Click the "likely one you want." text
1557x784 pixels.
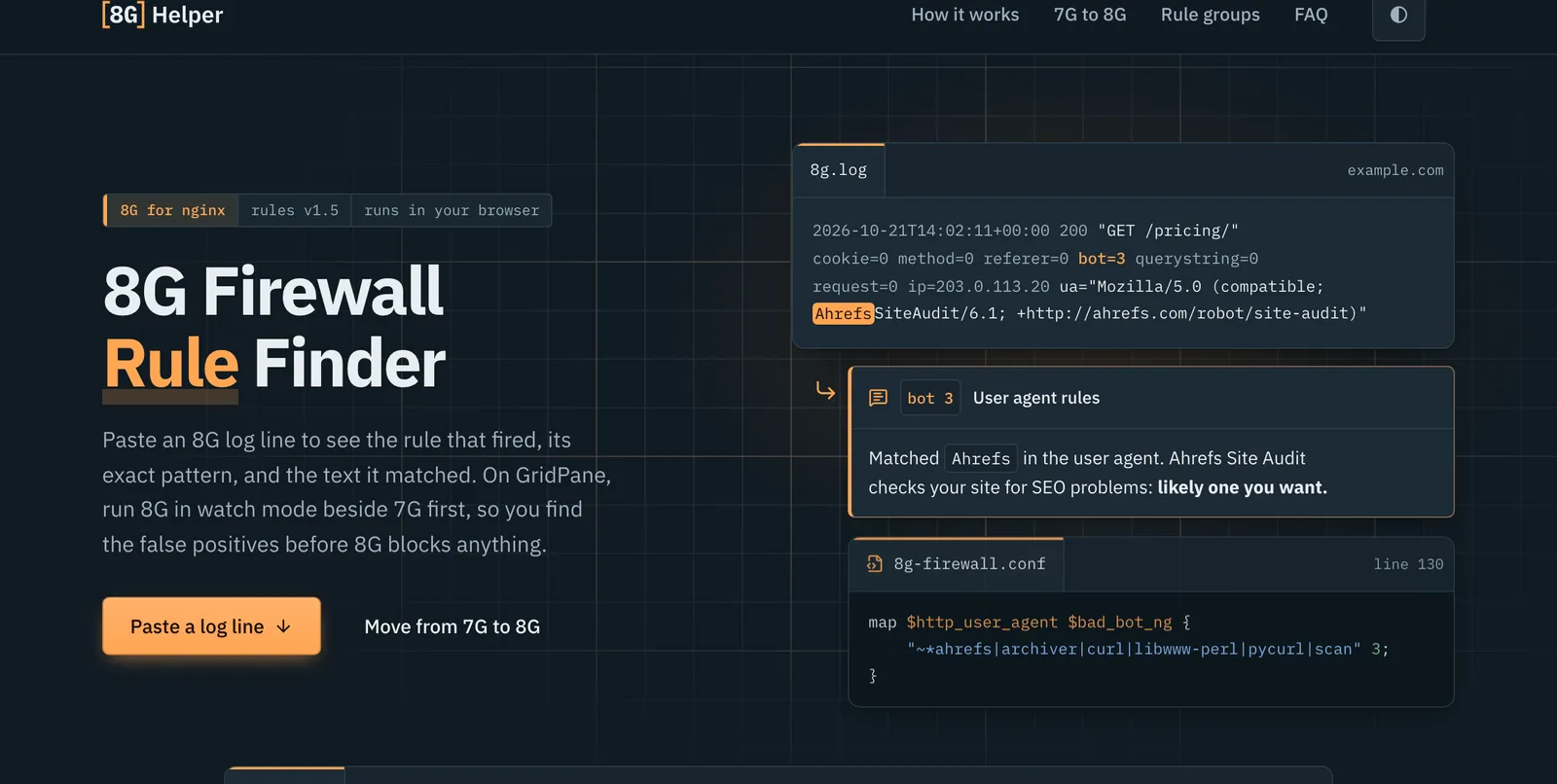coord(1242,487)
